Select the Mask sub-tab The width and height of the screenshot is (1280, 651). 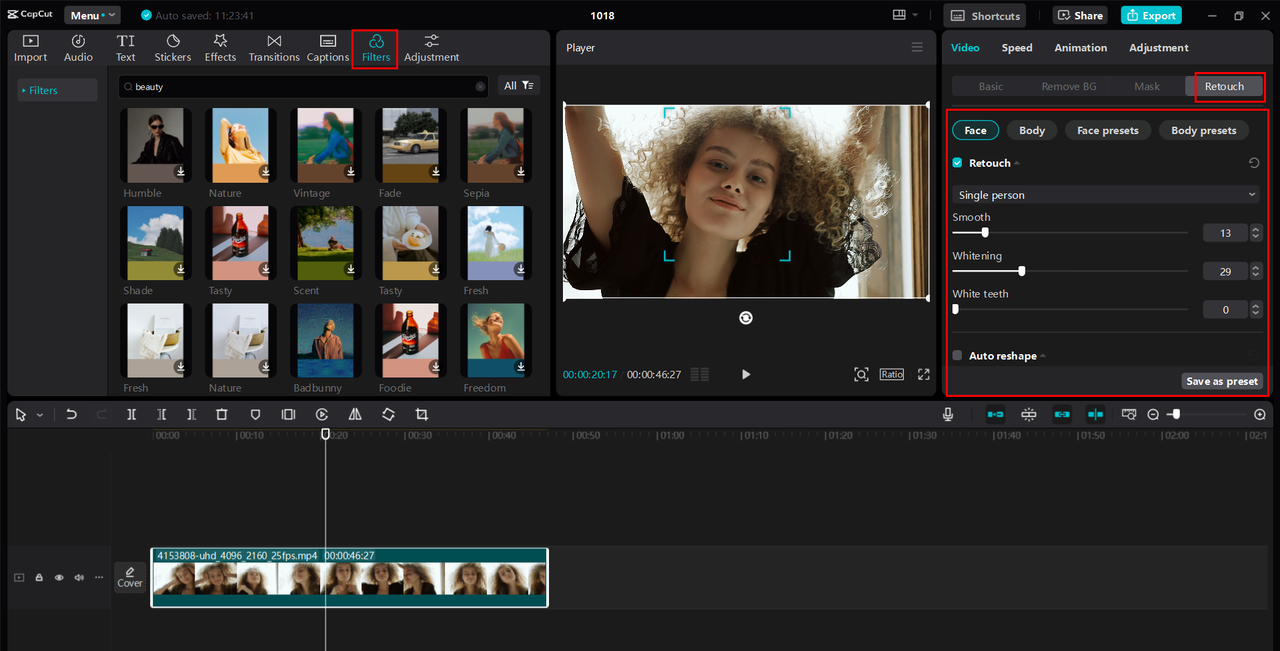tap(1147, 86)
